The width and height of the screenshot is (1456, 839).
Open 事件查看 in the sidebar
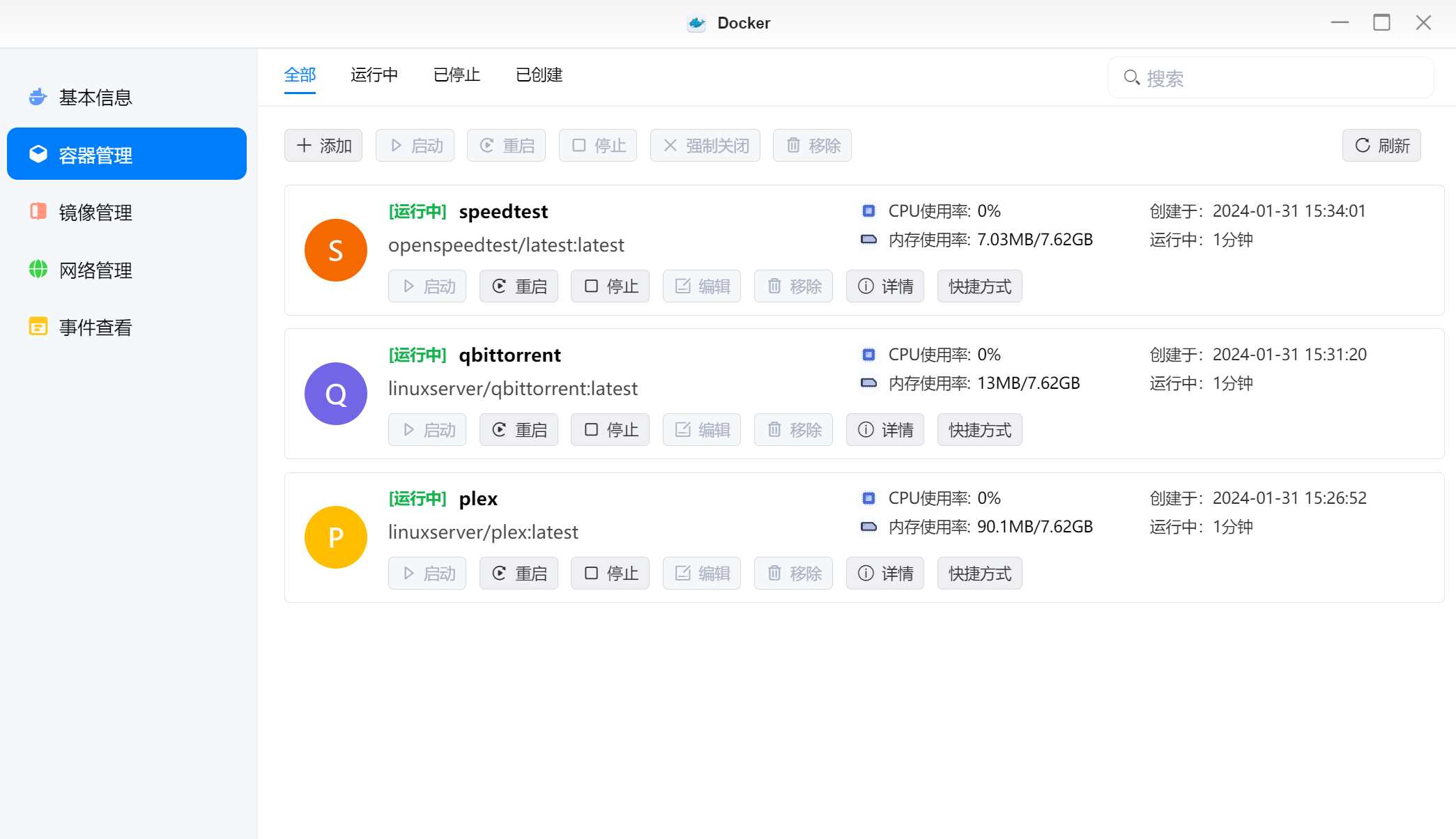coord(95,328)
